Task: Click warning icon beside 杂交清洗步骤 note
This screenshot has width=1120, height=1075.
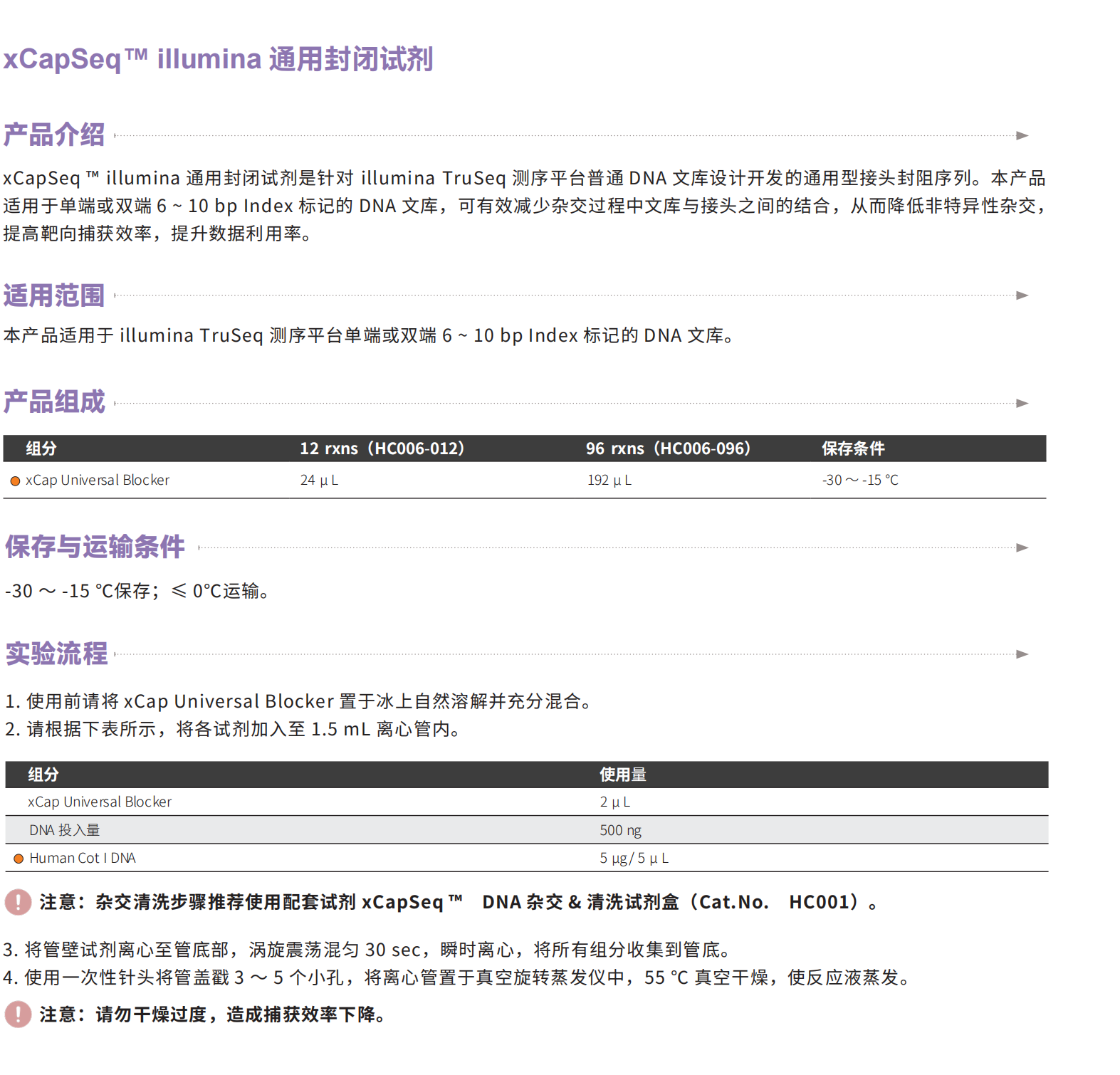Action: point(18,902)
